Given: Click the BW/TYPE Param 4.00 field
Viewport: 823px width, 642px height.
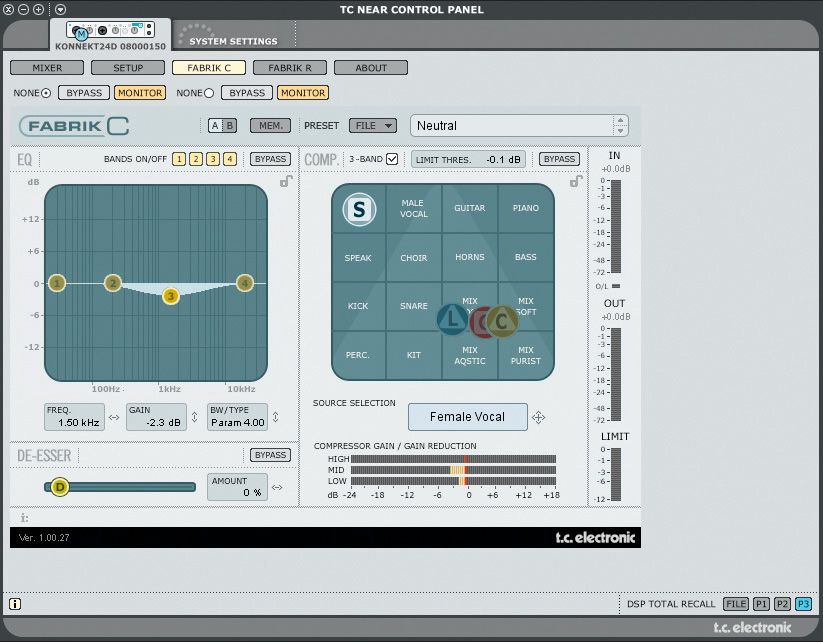Looking at the screenshot, I should pos(237,417).
